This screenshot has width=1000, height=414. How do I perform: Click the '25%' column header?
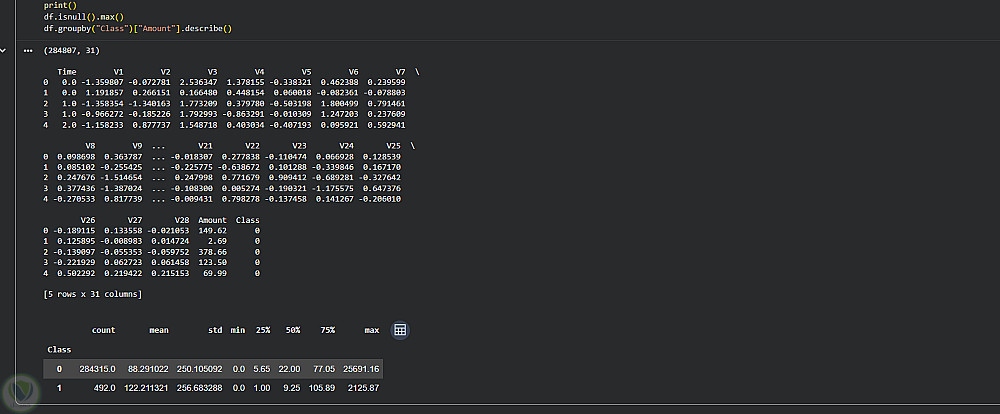point(263,330)
